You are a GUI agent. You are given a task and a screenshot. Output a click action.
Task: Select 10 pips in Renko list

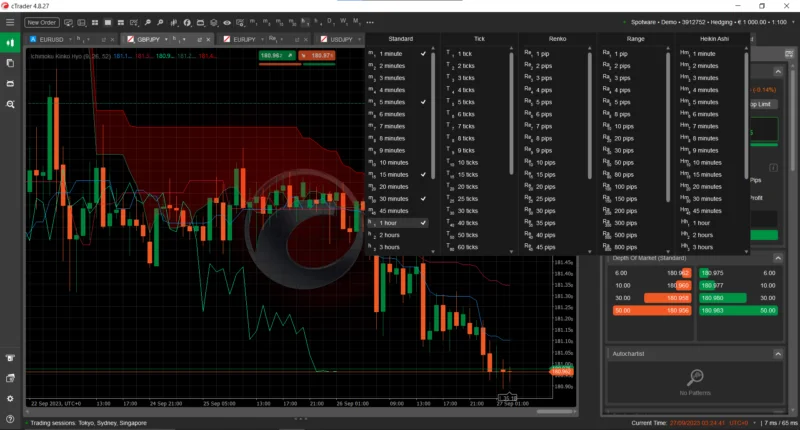pos(544,162)
